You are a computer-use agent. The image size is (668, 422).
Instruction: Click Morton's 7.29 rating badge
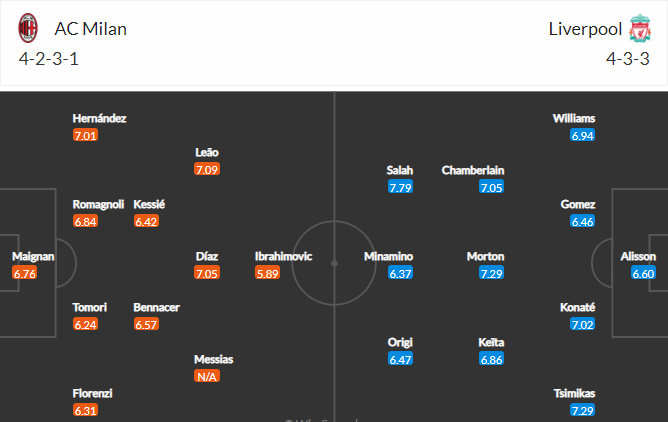tap(492, 273)
